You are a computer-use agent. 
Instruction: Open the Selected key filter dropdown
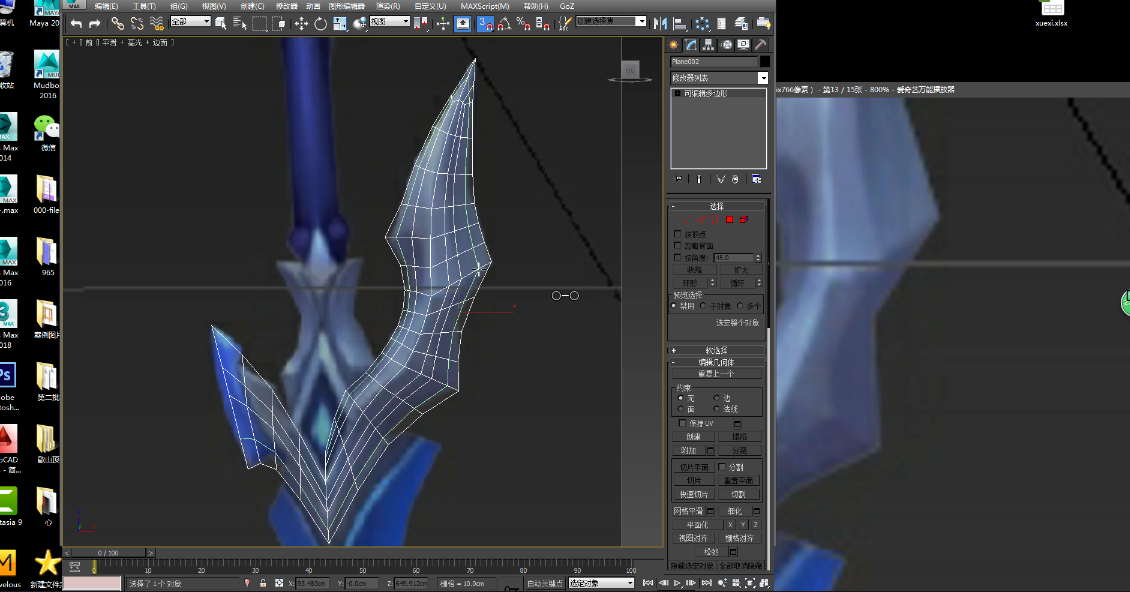(x=601, y=583)
